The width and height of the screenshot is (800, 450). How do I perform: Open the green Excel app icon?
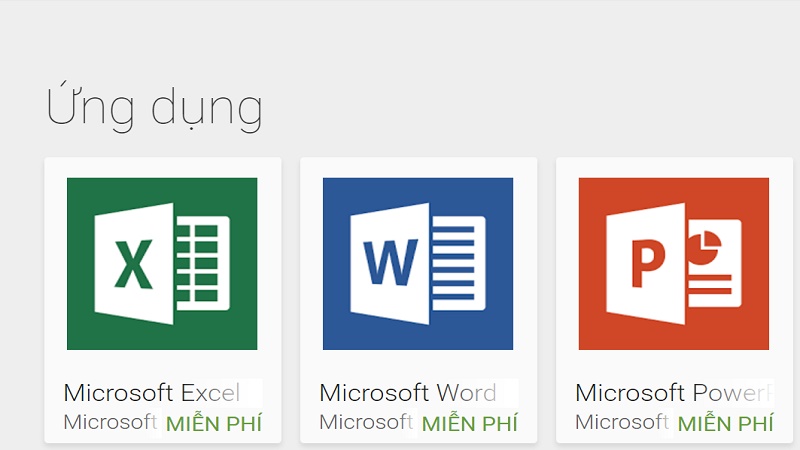click(x=162, y=263)
